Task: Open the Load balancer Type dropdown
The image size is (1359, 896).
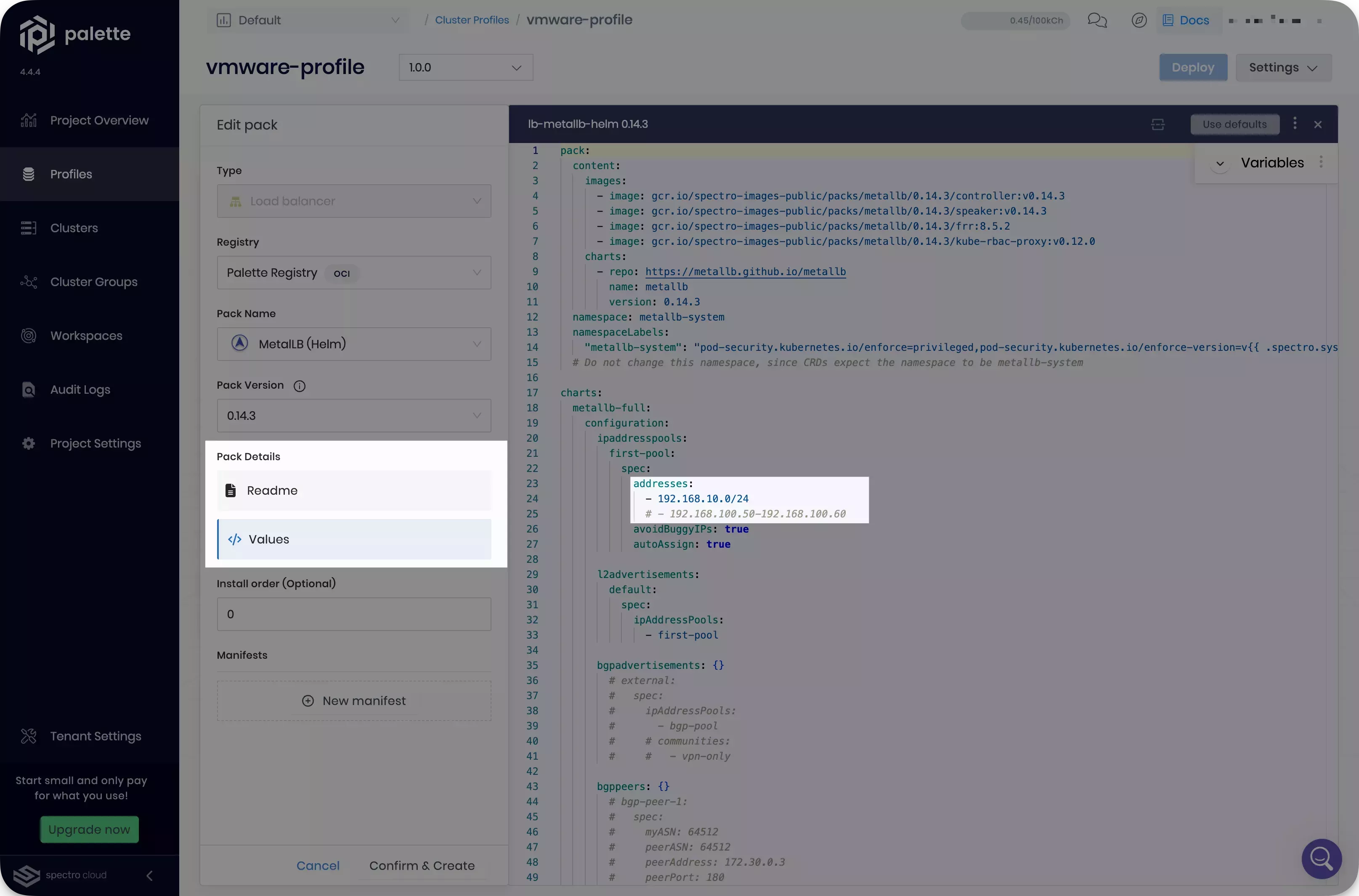Action: [x=354, y=201]
